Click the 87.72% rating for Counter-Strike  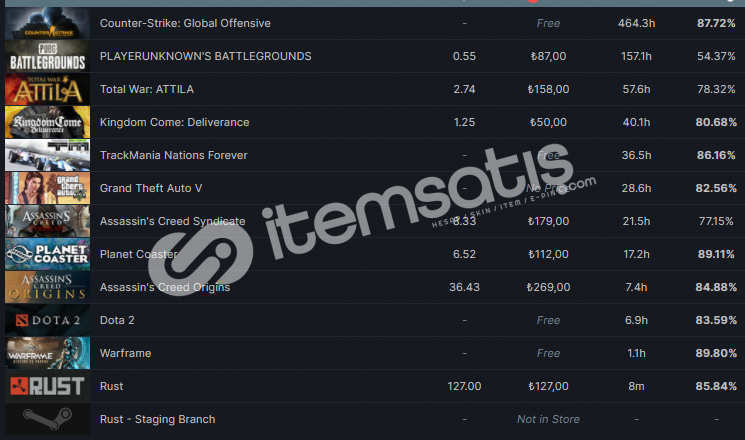(x=716, y=23)
